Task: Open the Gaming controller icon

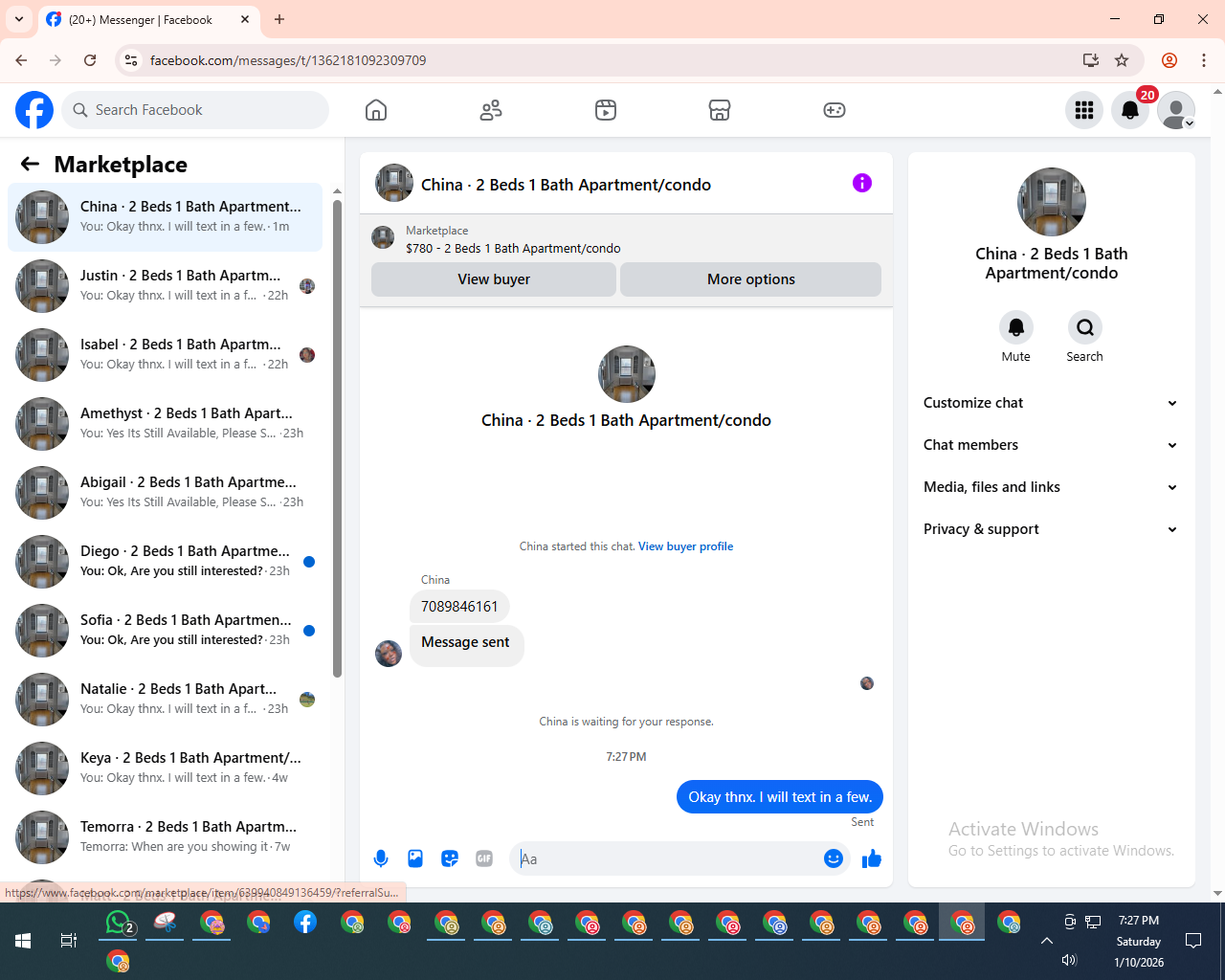Action: click(x=835, y=110)
